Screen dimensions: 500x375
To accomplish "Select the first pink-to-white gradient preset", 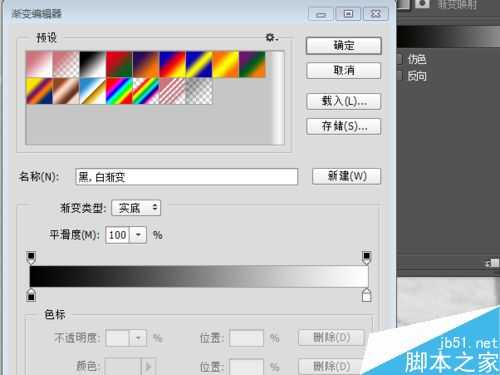I will [x=39, y=64].
